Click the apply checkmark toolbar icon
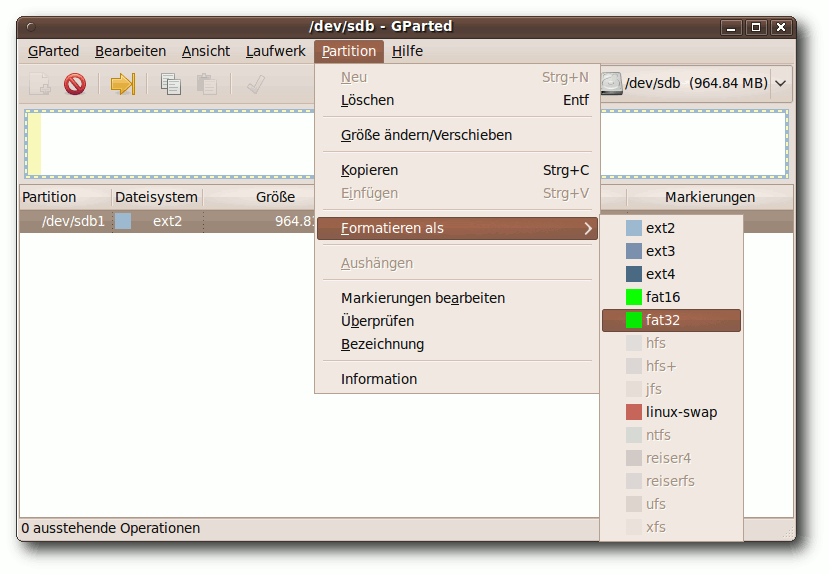 [256, 84]
